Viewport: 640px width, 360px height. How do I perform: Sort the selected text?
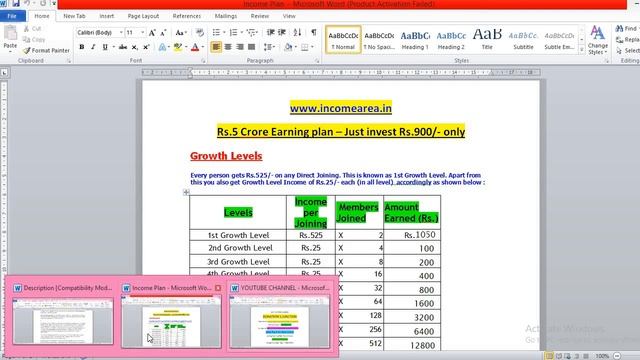(x=297, y=33)
